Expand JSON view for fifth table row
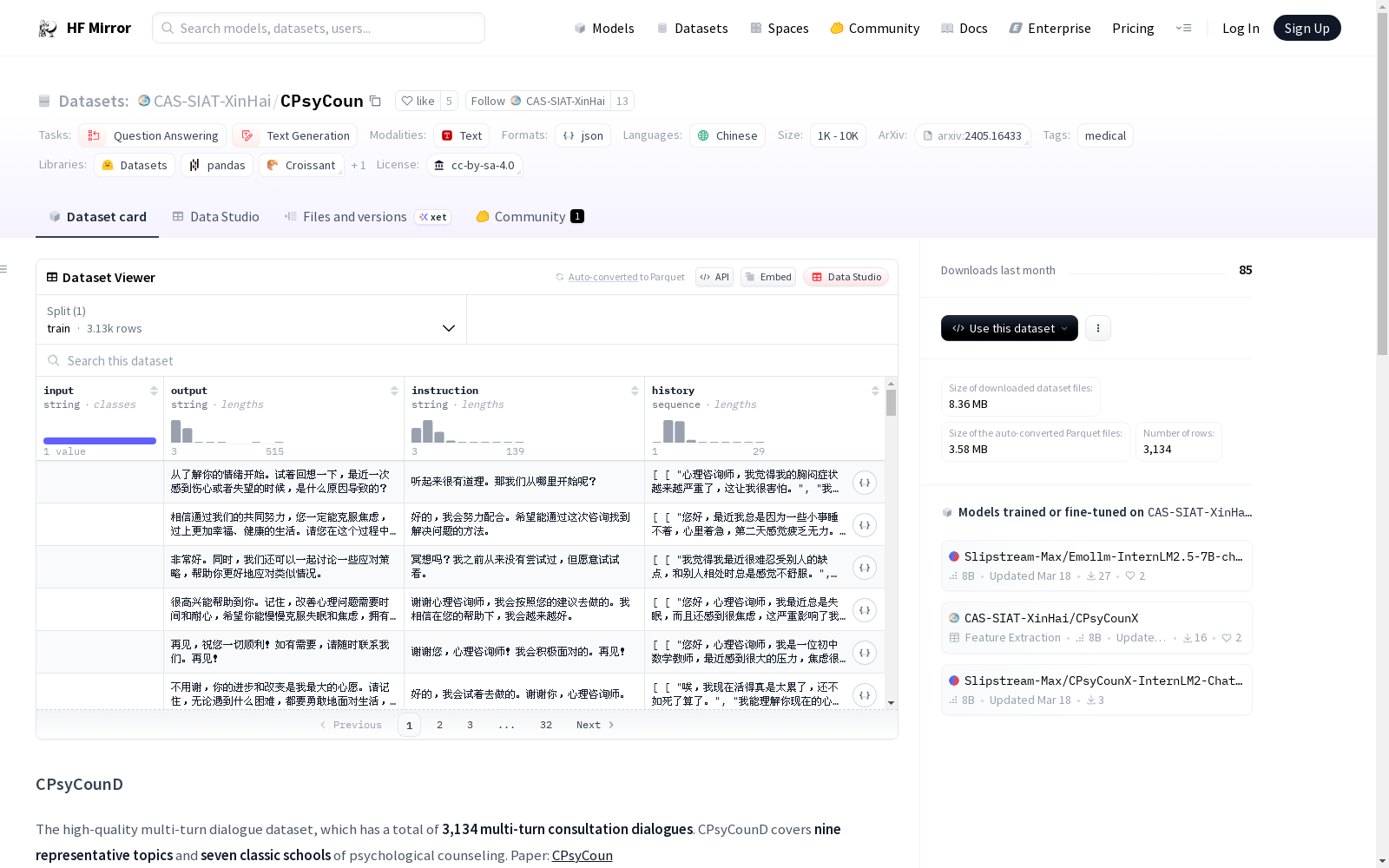 click(x=865, y=653)
